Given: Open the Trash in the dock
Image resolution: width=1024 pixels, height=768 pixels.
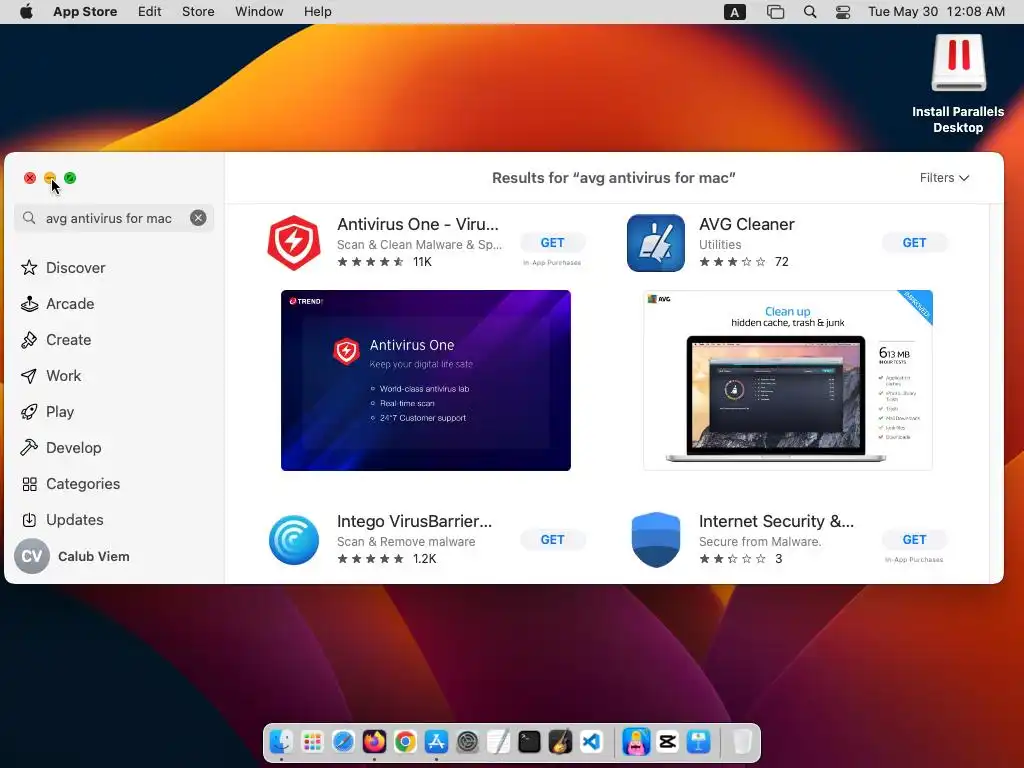Looking at the screenshot, I should pyautogui.click(x=741, y=742).
